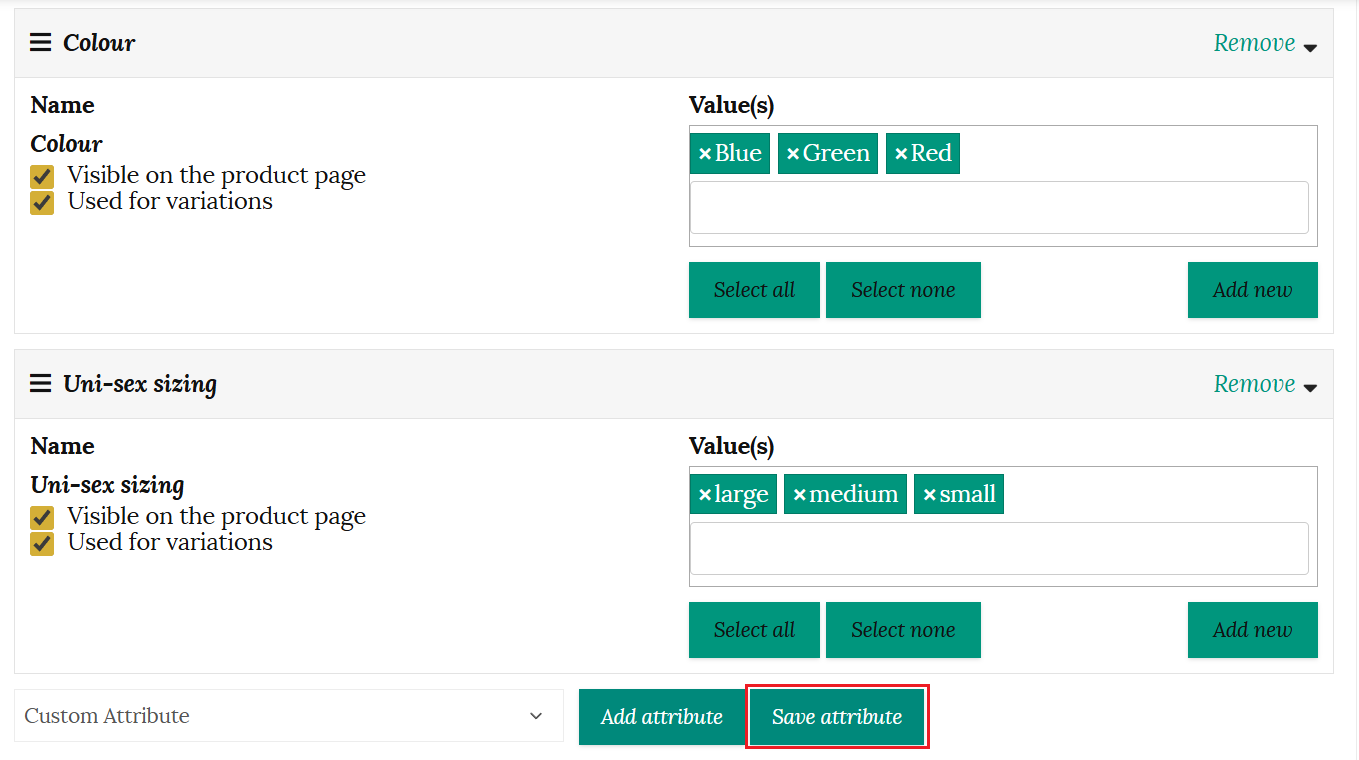Focus the Colour values input field
The width and height of the screenshot is (1359, 760).
(x=999, y=208)
